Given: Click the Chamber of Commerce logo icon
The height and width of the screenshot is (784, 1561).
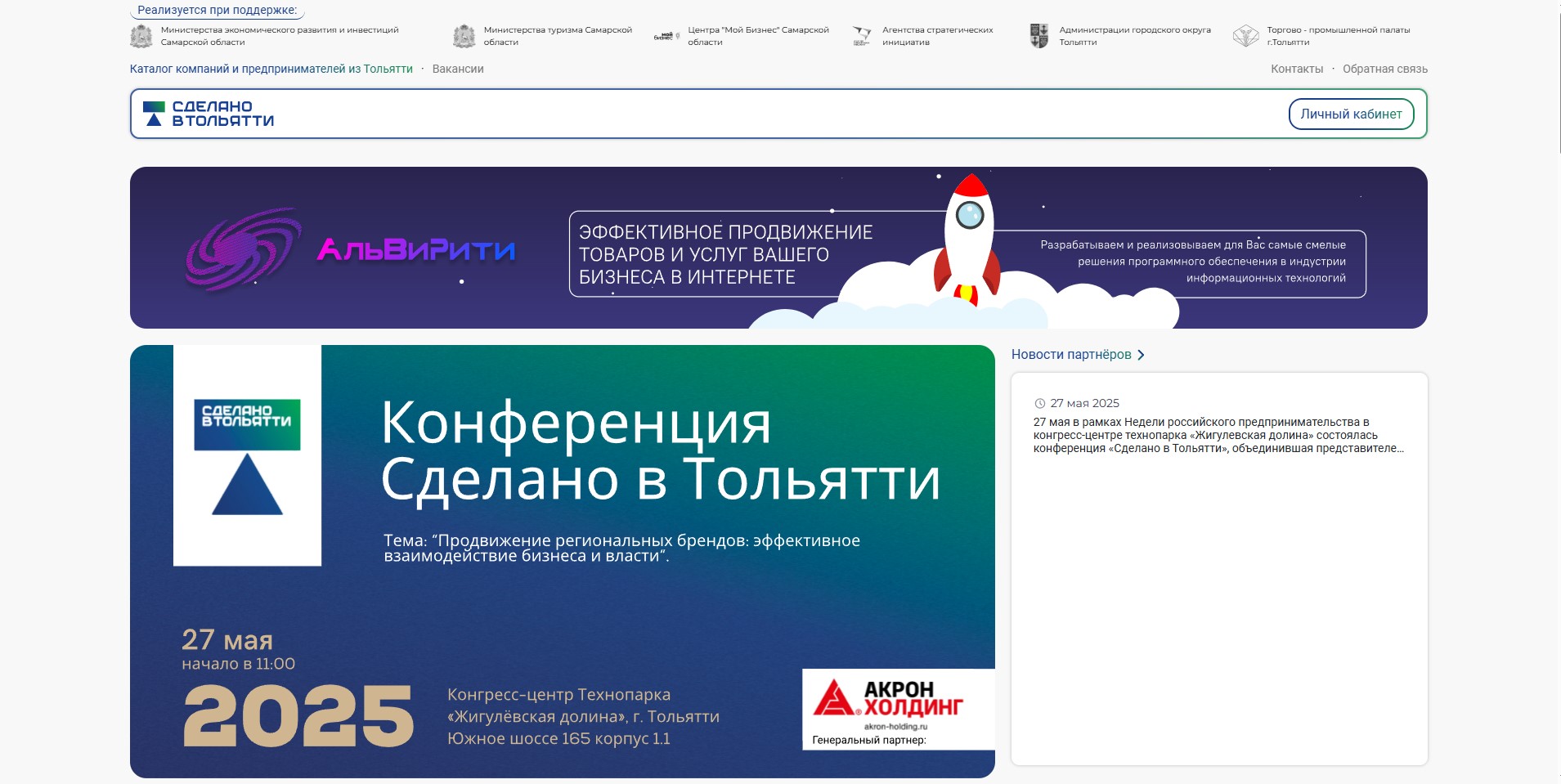Looking at the screenshot, I should [x=1245, y=37].
